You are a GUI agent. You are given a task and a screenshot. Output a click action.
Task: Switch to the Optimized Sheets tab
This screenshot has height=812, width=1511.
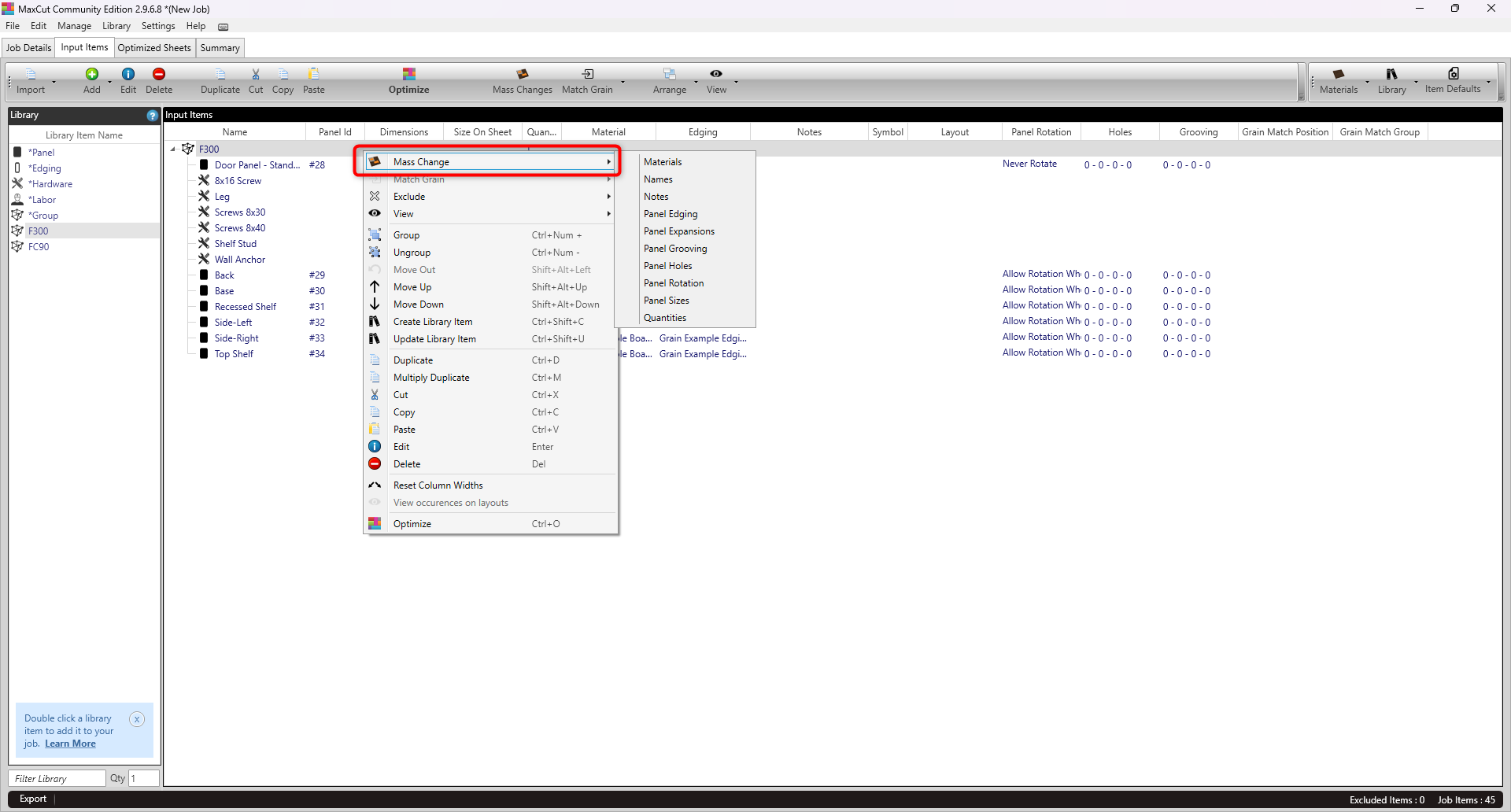pos(154,48)
